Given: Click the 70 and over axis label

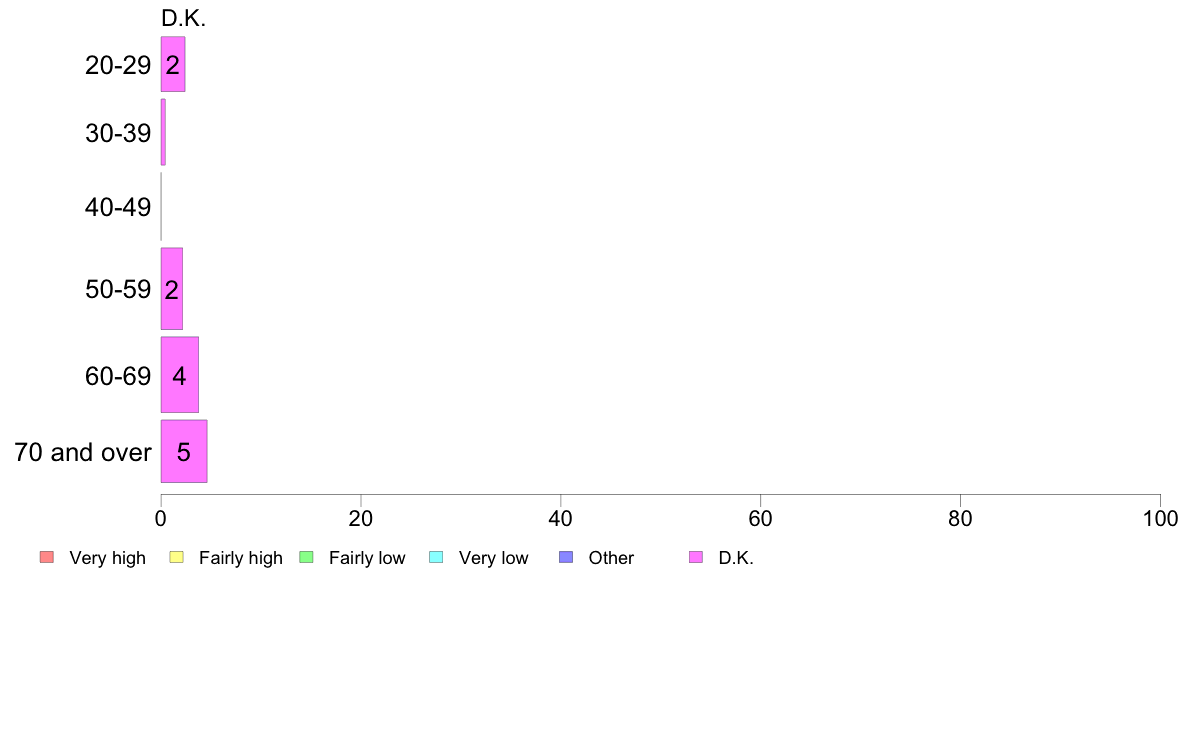Looking at the screenshot, I should tap(83, 453).
